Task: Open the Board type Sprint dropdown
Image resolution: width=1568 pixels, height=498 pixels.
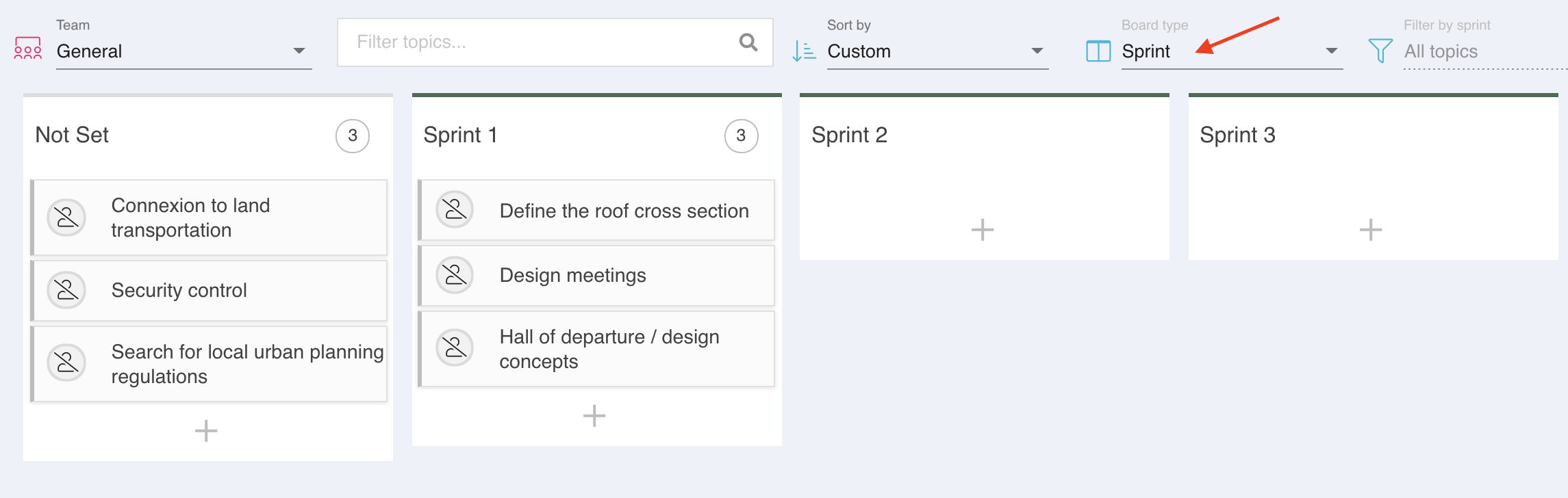Action: [x=1232, y=51]
